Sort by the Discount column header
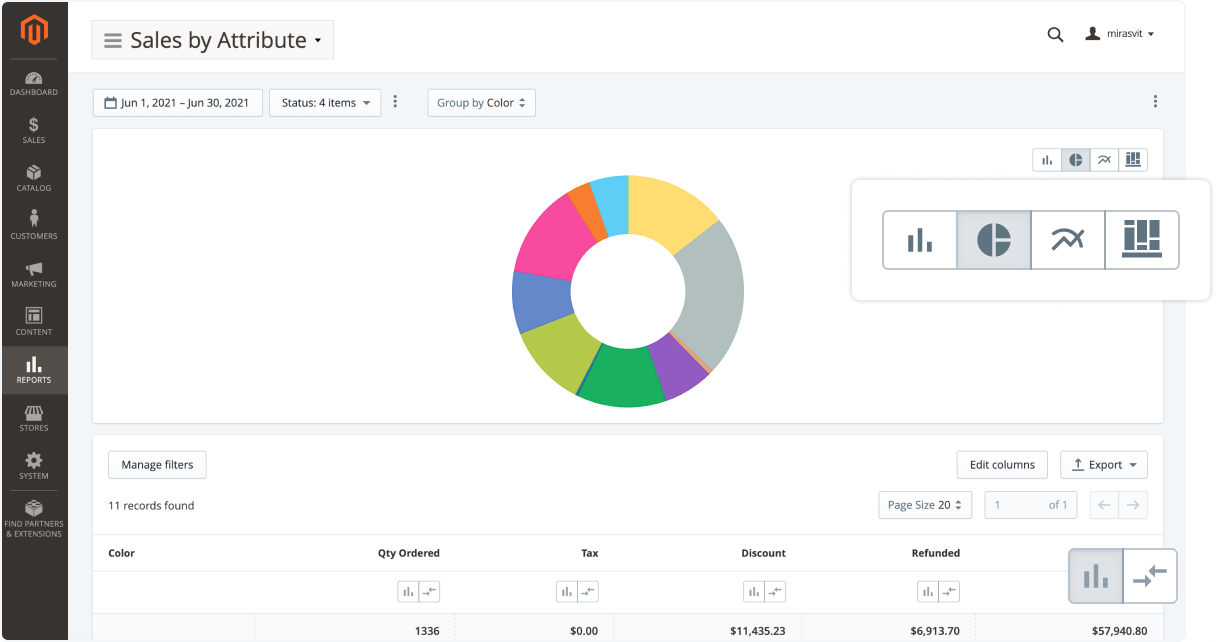 (x=763, y=553)
